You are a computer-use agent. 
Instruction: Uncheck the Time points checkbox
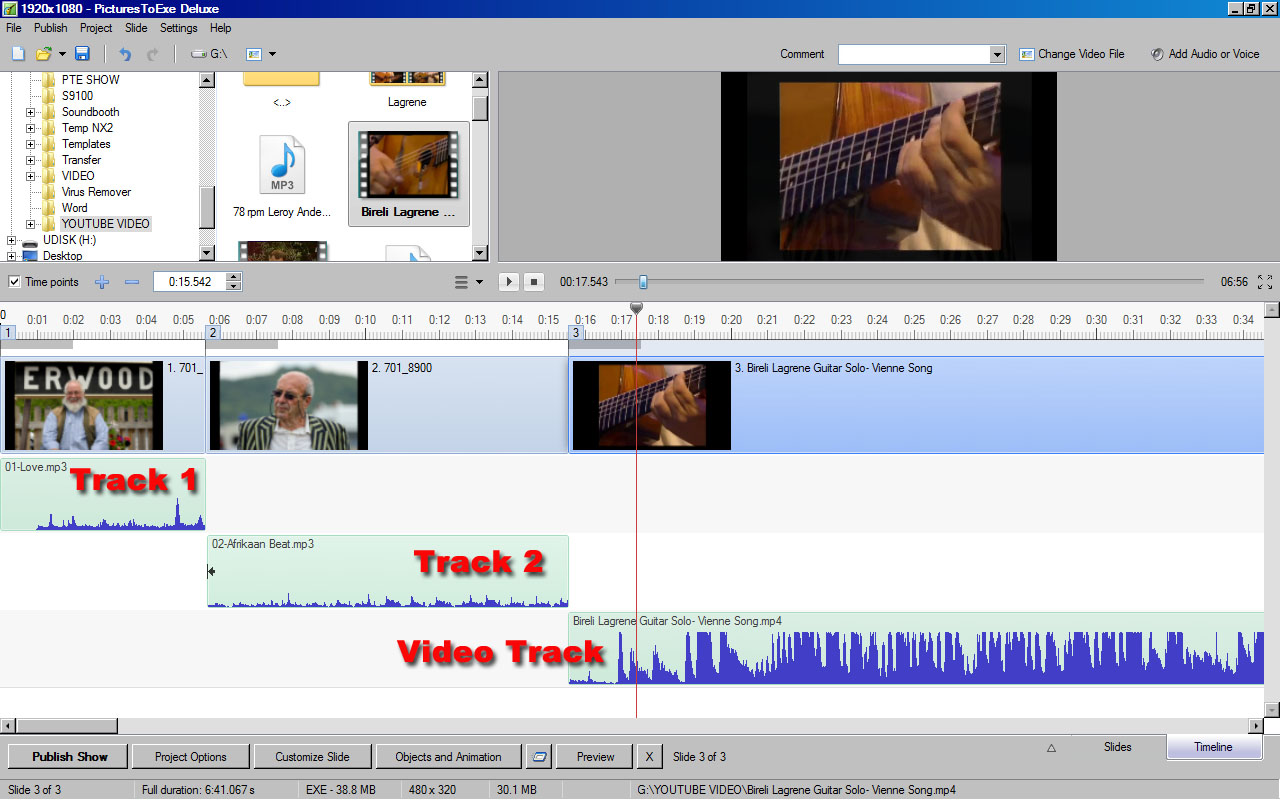coord(14,282)
